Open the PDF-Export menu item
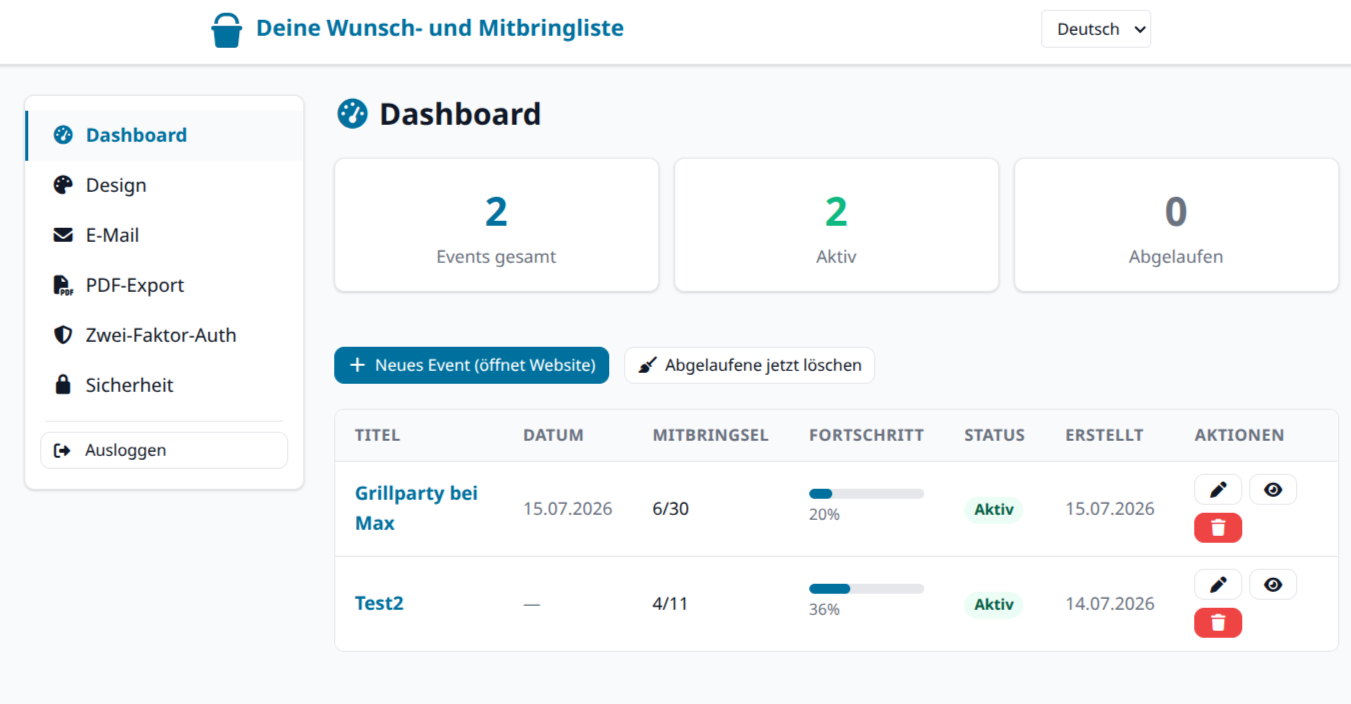The width and height of the screenshot is (1351, 704). coord(165,285)
